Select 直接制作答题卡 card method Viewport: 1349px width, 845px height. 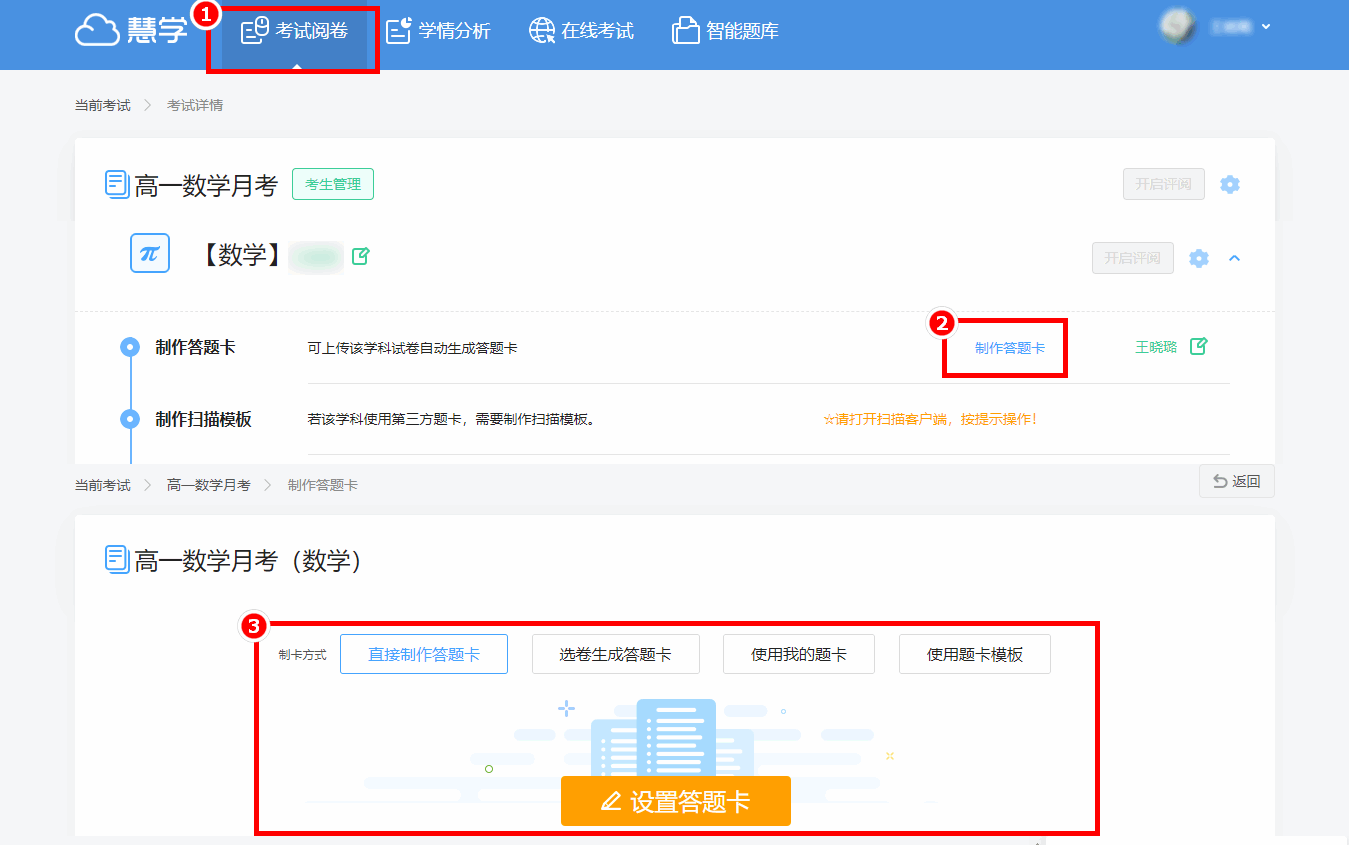[x=424, y=654]
